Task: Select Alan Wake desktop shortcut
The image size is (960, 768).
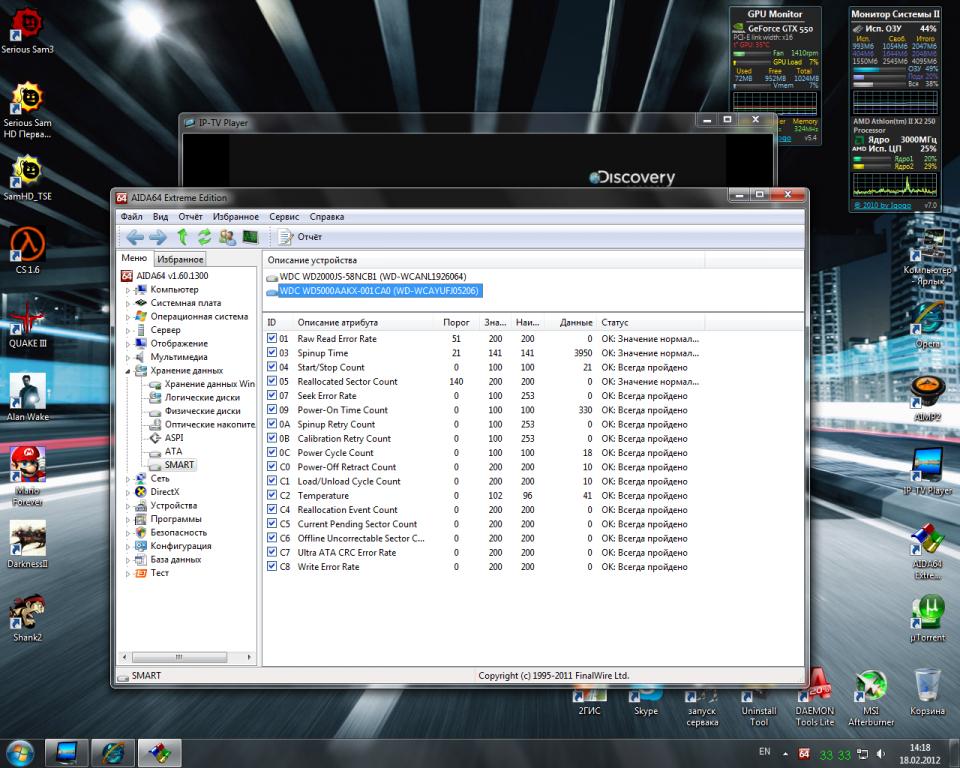Action: click(x=28, y=398)
